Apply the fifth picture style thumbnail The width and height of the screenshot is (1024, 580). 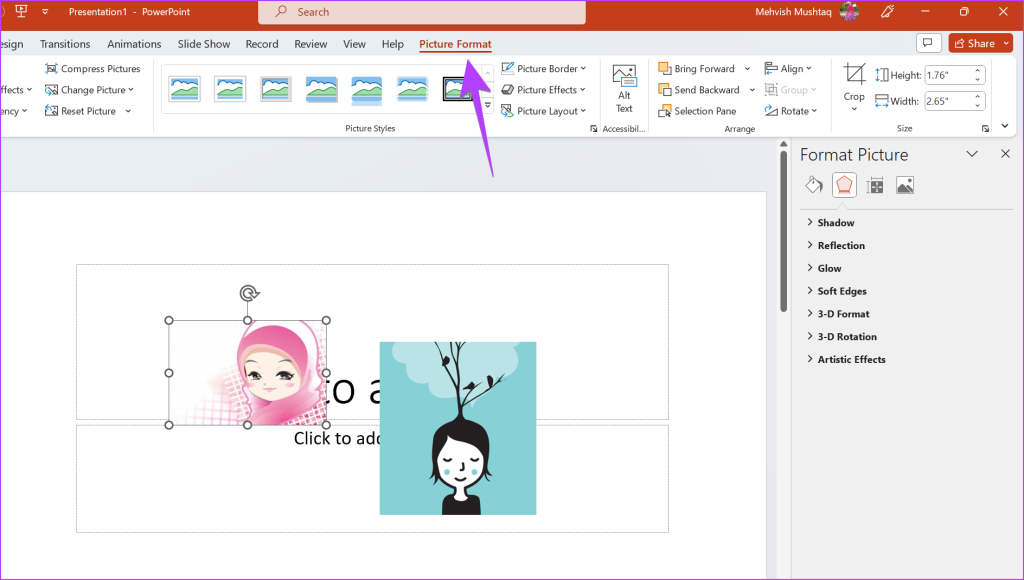tap(367, 89)
